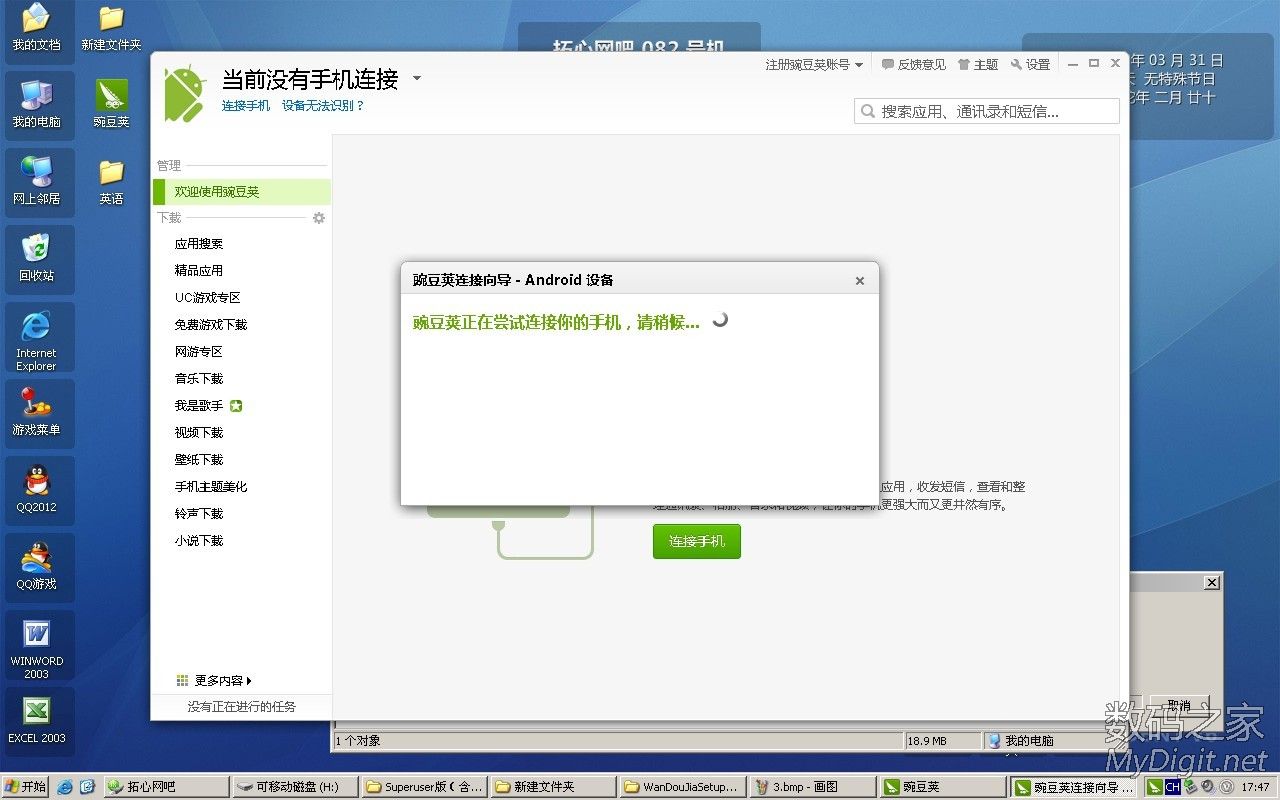The image size is (1280, 800).
Task: Open 我的文档 desktop icon
Action: click(36, 28)
